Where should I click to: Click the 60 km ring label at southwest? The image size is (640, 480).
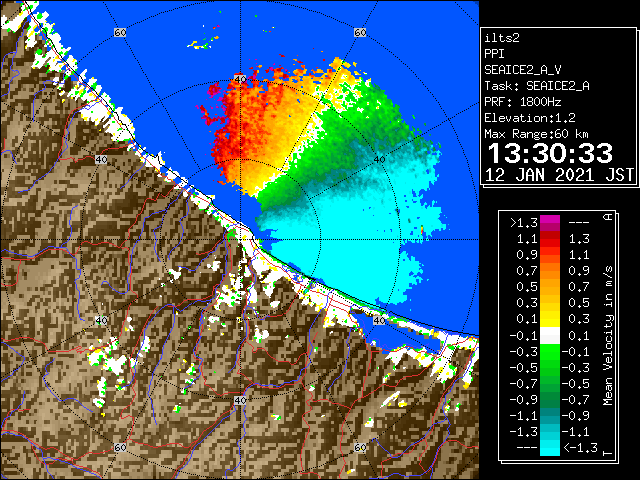pos(120,447)
